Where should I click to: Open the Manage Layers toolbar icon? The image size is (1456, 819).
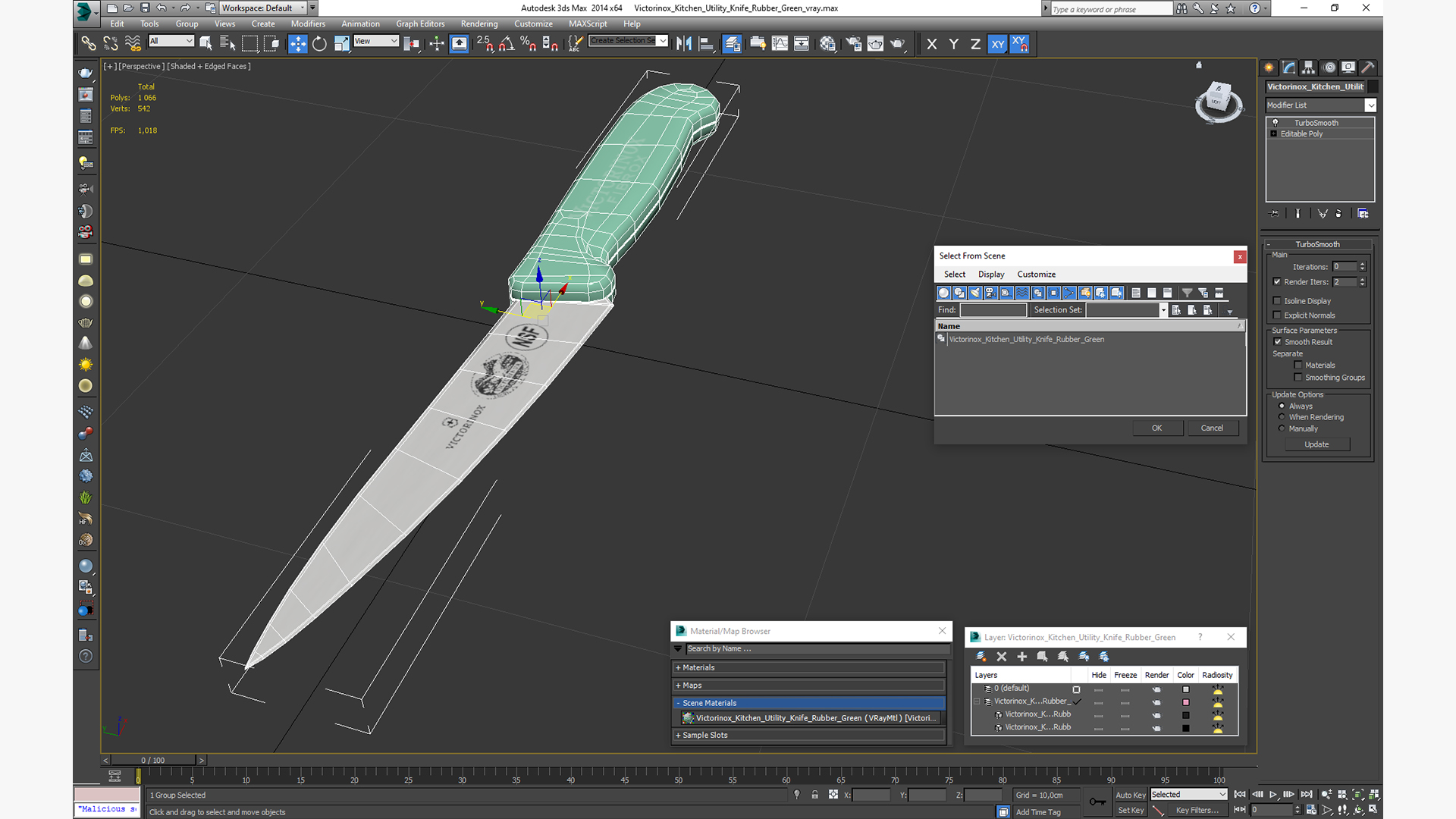tap(732, 44)
